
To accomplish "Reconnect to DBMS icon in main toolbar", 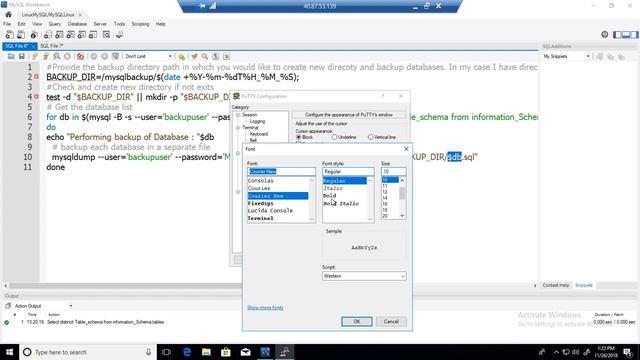I will (x=119, y=35).
